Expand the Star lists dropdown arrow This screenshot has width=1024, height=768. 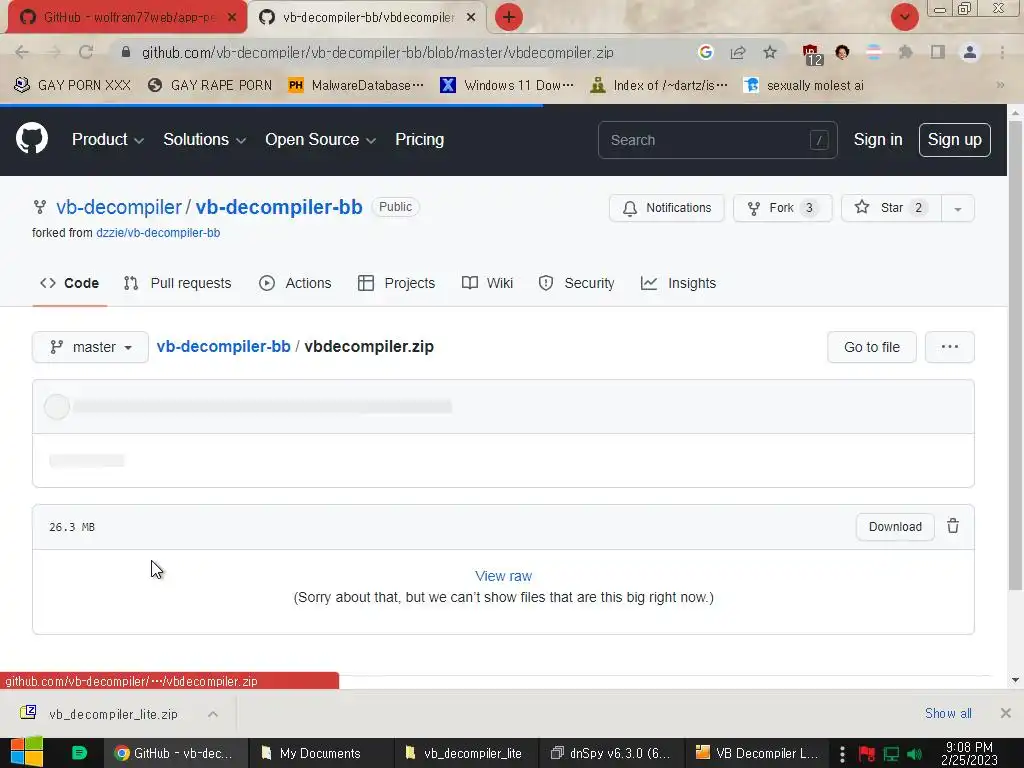958,208
